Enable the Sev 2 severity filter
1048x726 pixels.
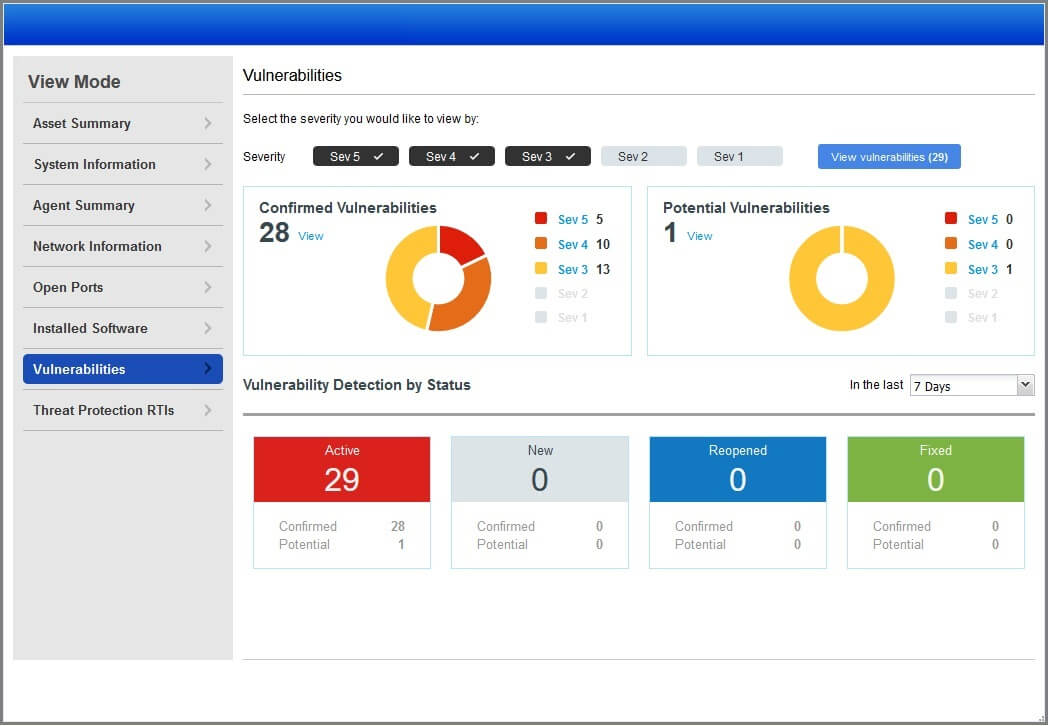click(x=644, y=156)
